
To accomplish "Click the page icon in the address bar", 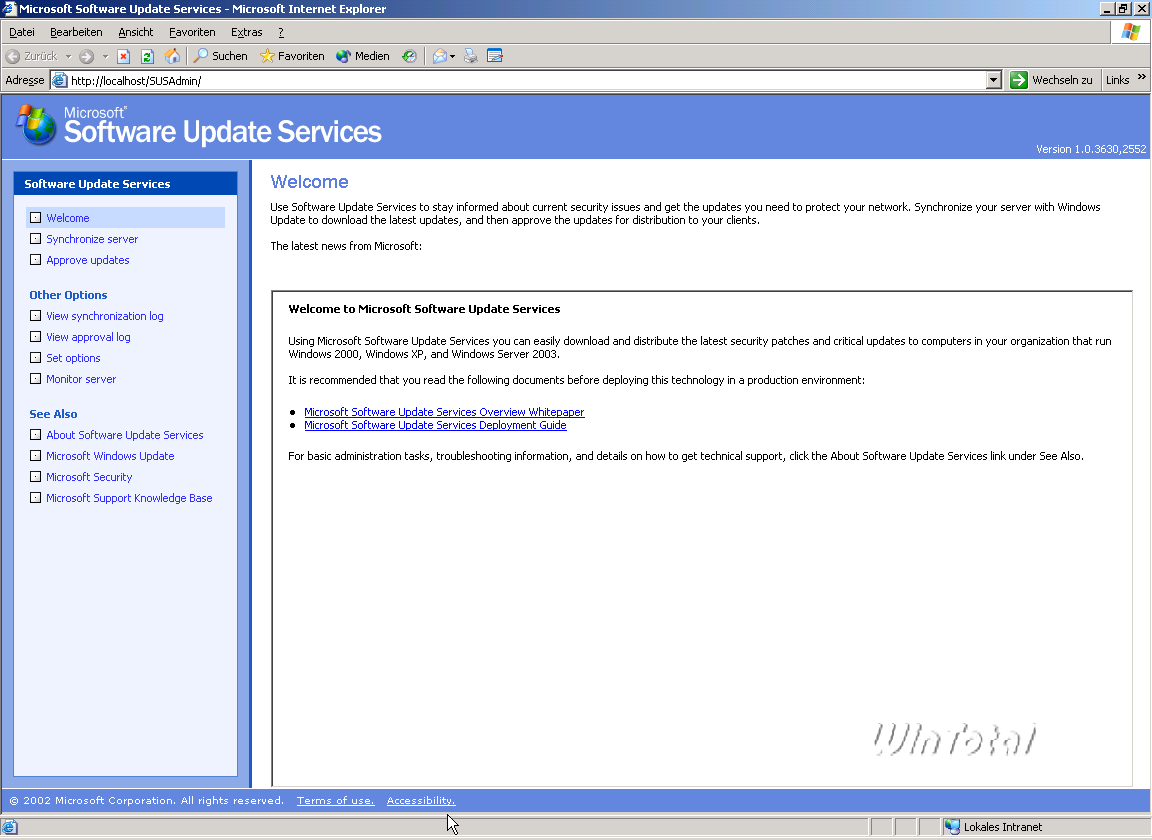I will point(60,80).
